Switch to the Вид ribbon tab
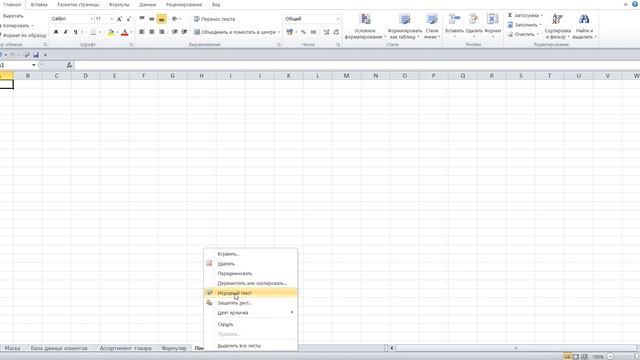 [x=216, y=4]
